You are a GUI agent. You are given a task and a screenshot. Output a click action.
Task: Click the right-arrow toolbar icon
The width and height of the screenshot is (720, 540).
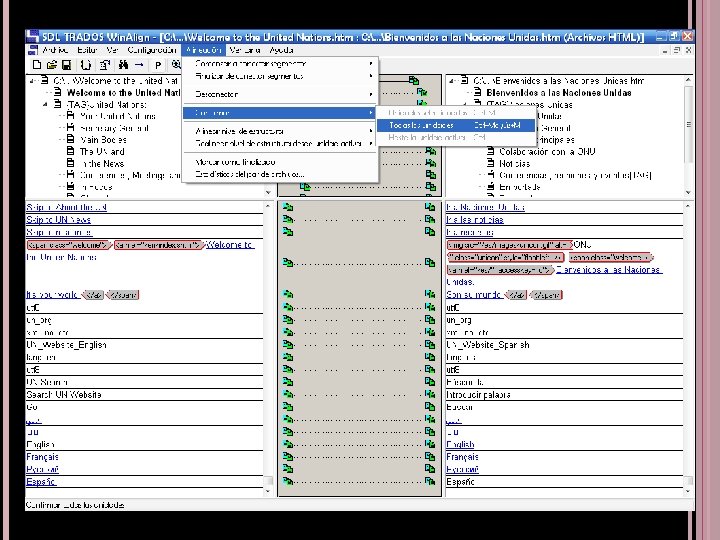pos(139,65)
